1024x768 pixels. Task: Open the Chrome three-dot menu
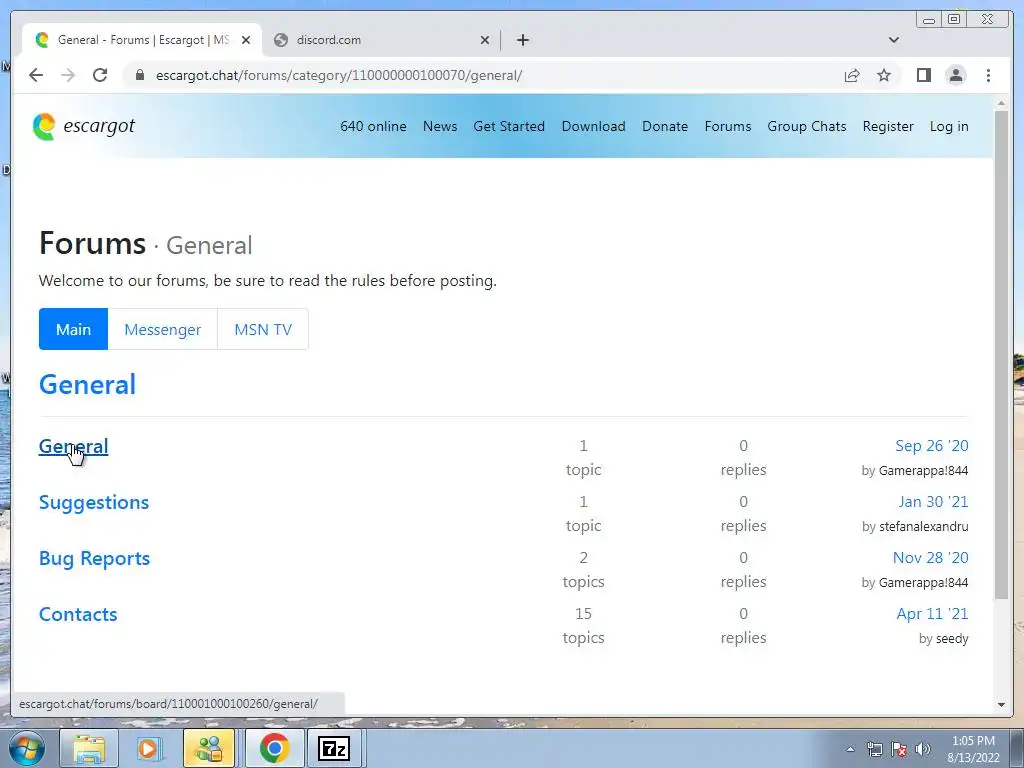[x=988, y=75]
